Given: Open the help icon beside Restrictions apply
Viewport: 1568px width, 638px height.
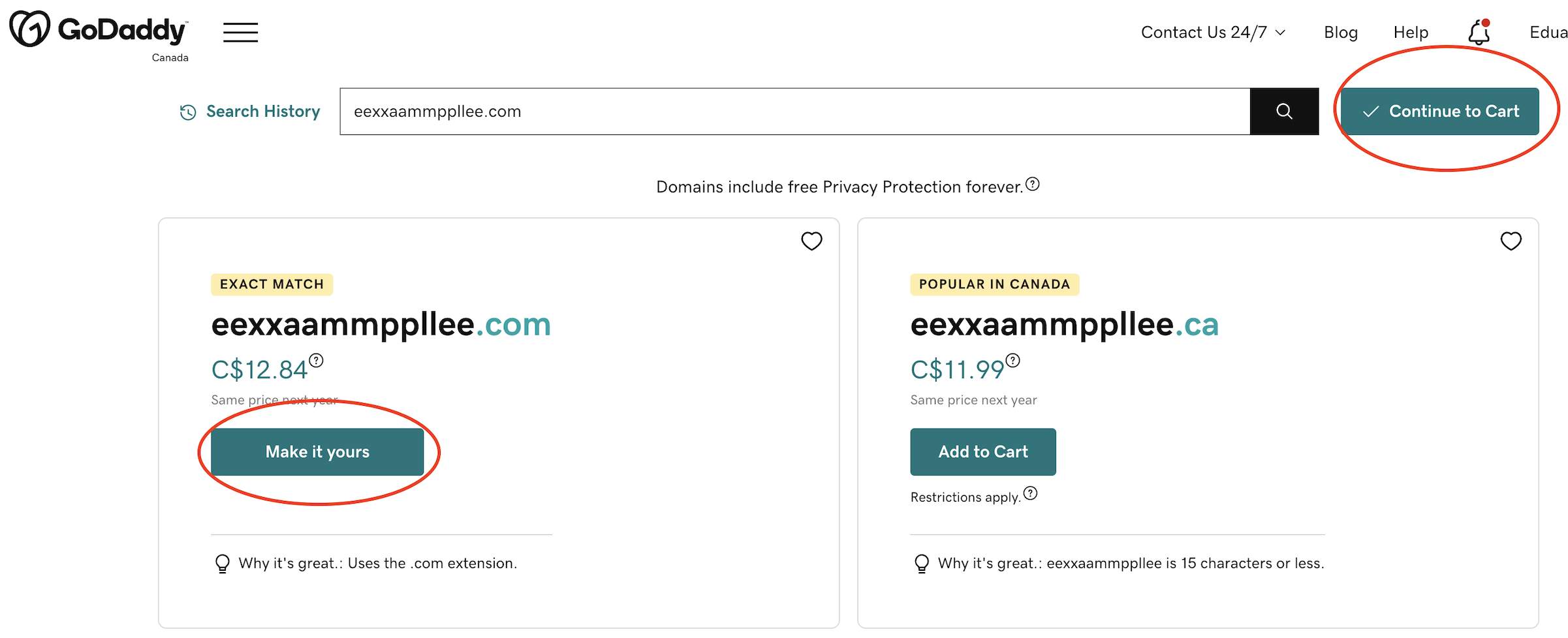Looking at the screenshot, I should click(x=1030, y=493).
